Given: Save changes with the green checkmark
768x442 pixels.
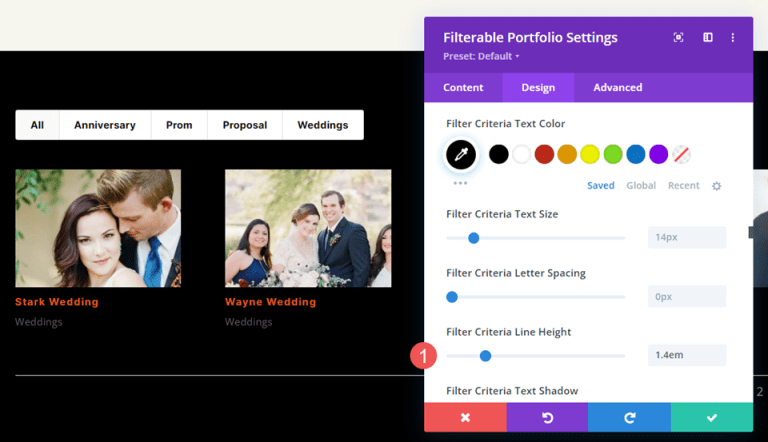Looking at the screenshot, I should point(711,417).
